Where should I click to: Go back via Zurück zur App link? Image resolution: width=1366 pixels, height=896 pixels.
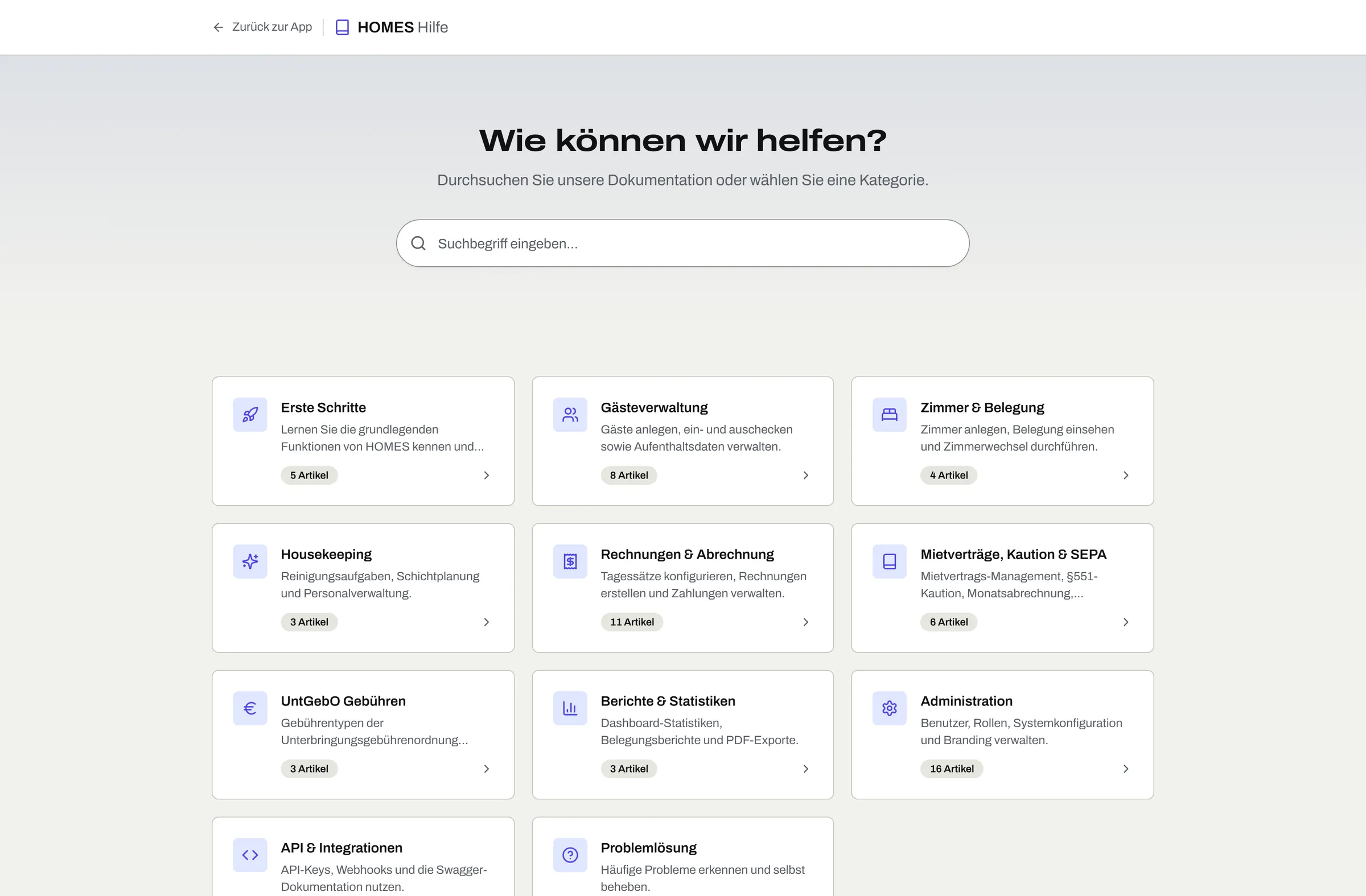click(x=262, y=27)
